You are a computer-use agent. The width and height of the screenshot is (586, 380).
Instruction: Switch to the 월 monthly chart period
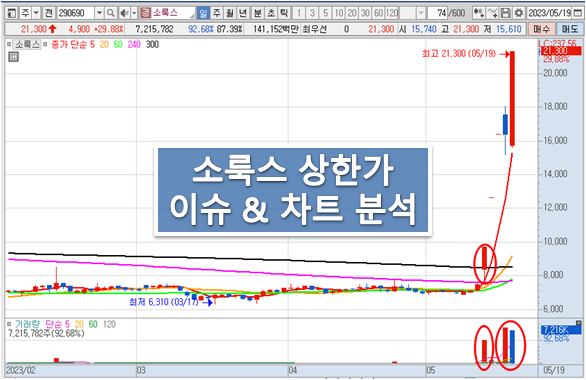point(230,13)
